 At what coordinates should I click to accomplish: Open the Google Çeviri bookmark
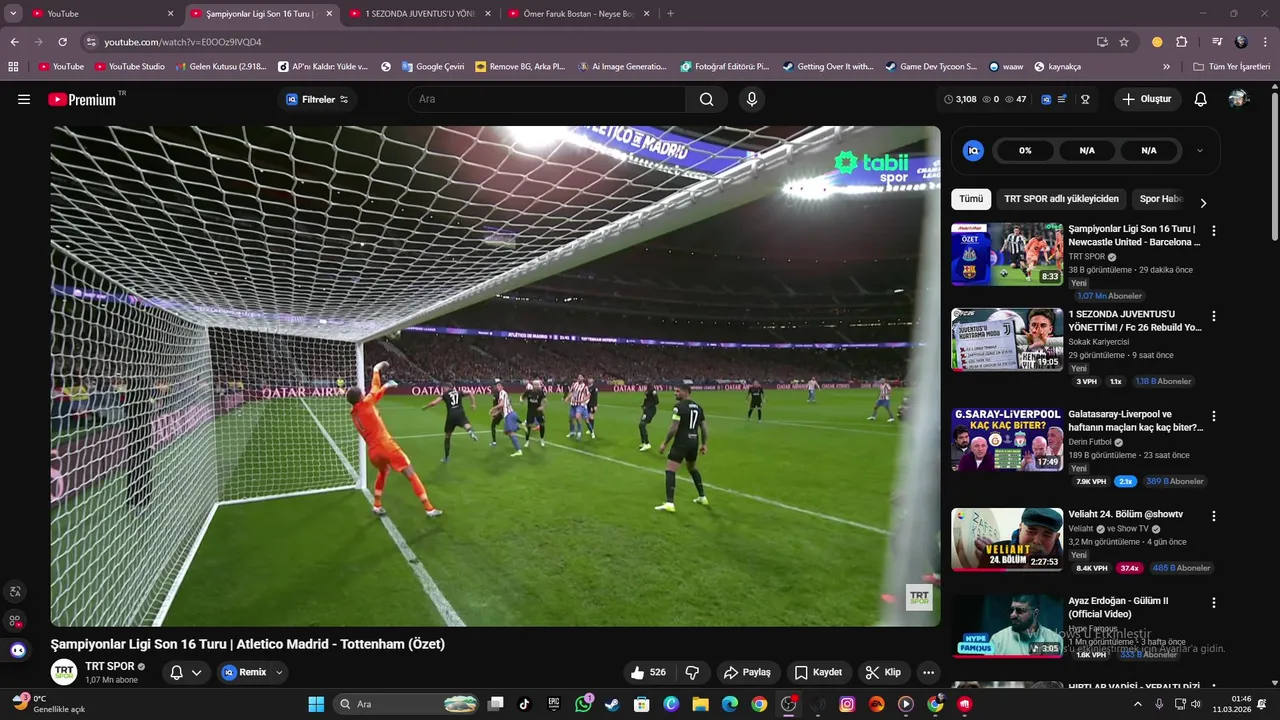(433, 66)
